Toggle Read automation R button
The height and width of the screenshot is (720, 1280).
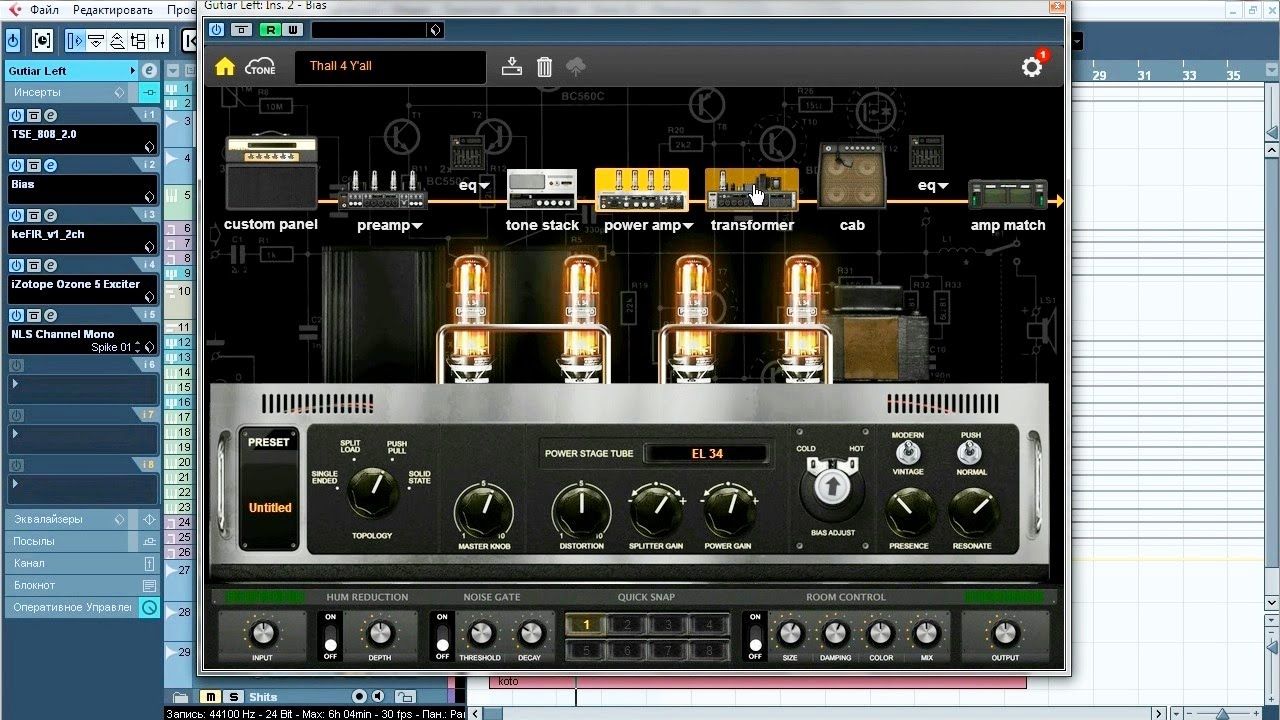269,30
